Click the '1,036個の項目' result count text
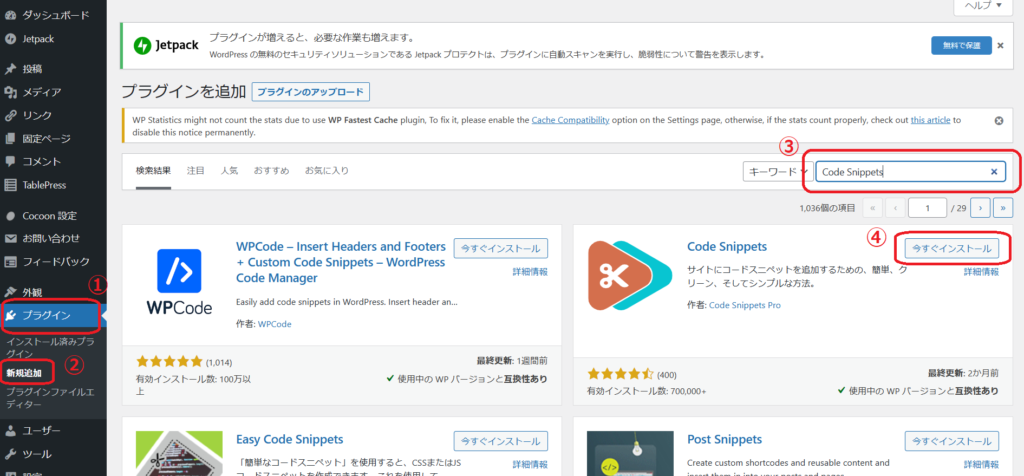Screen dimensions: 1024x476 coord(827,208)
